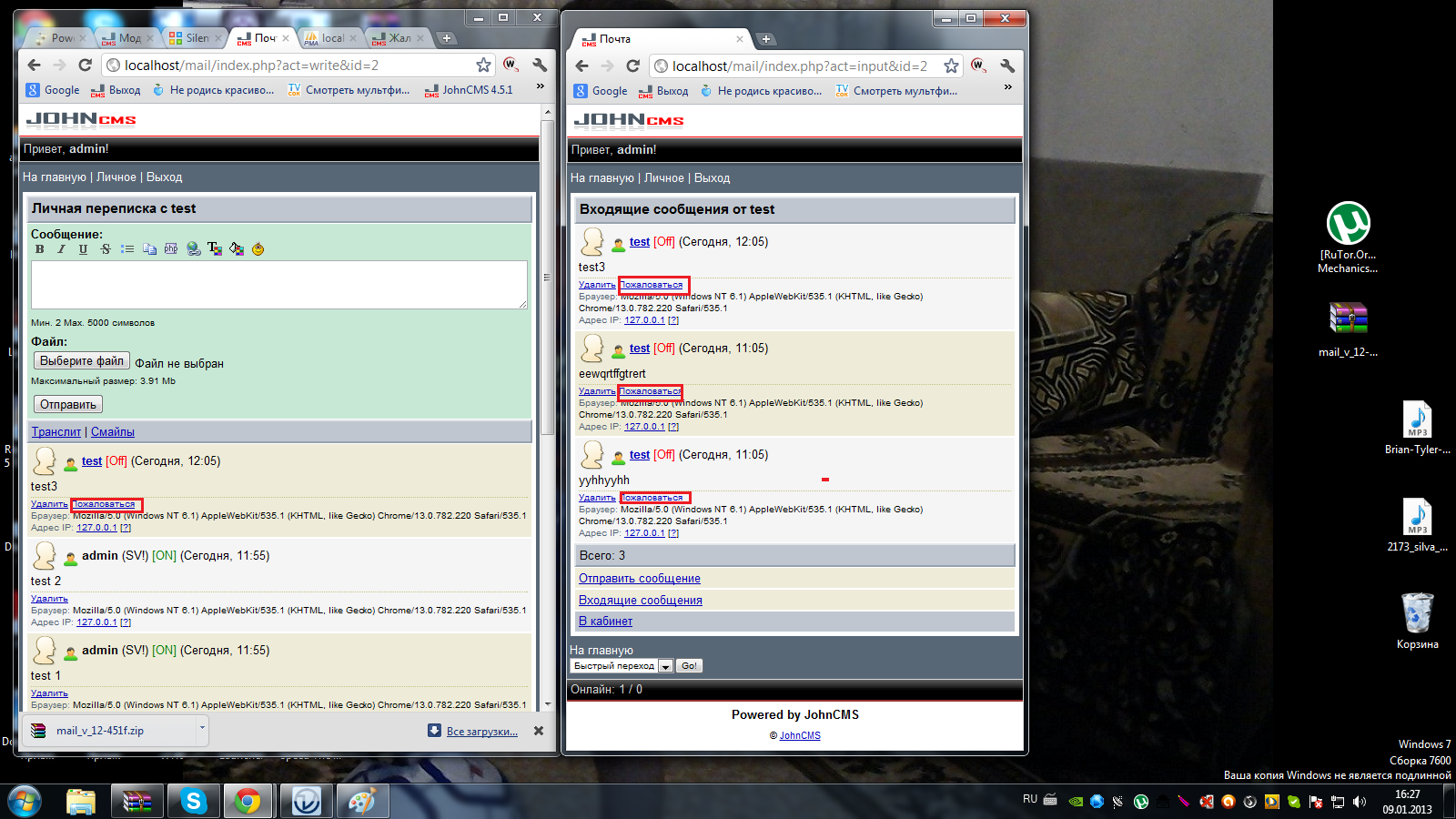
Task: Insert a bulleted list in message
Action: tap(127, 249)
